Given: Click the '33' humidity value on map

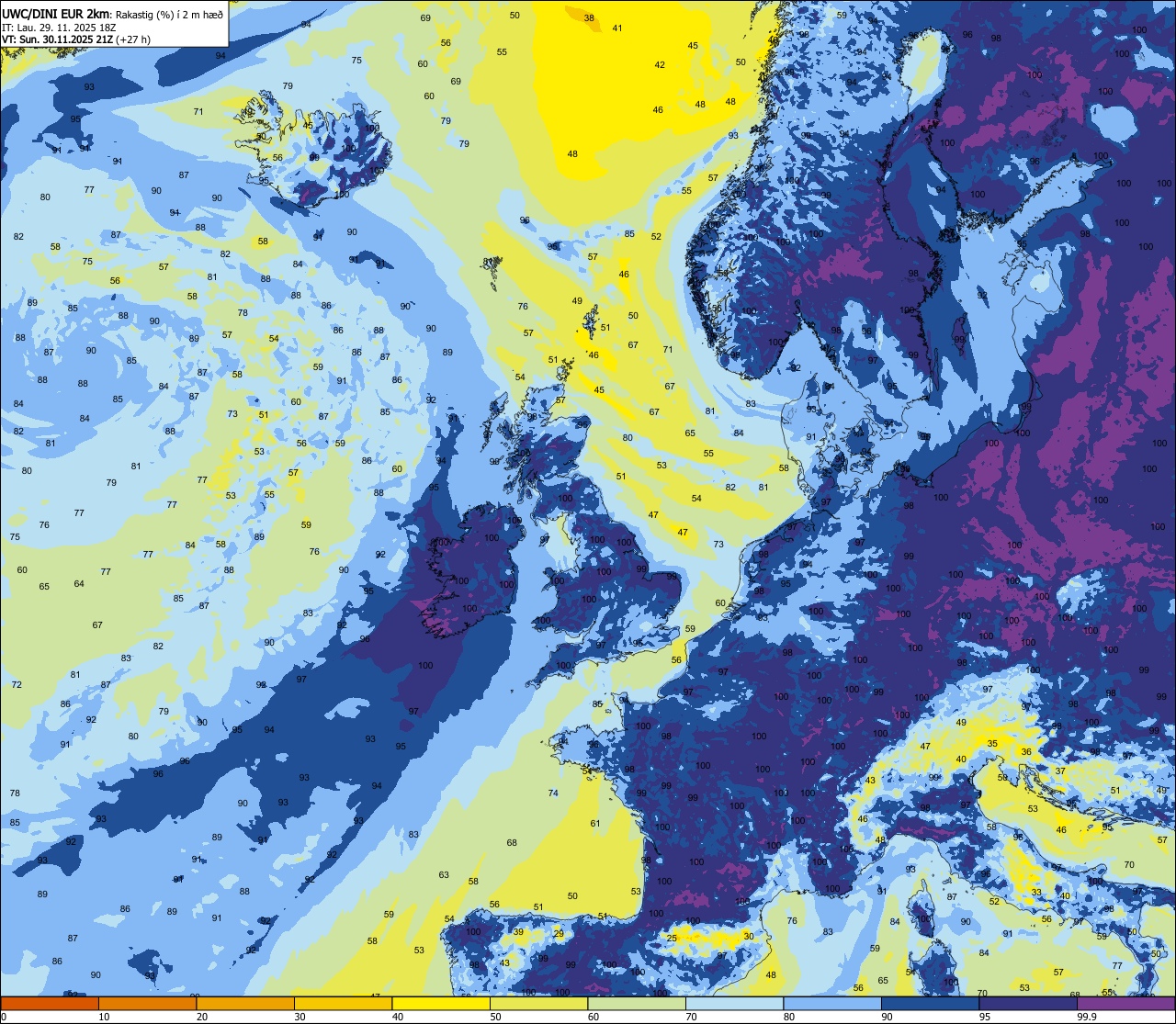Looking at the screenshot, I should [1036, 892].
